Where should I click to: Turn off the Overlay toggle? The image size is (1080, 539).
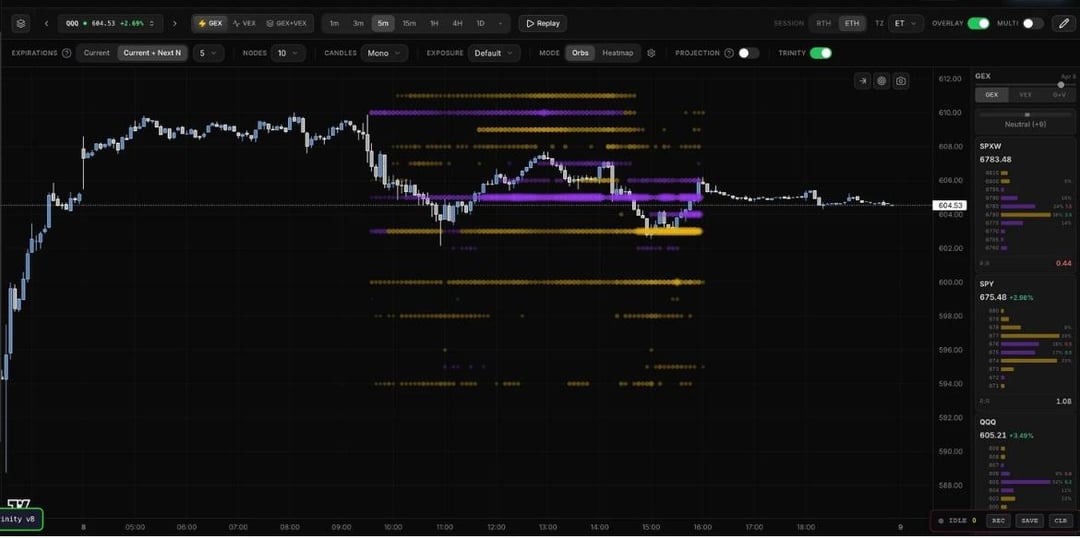pyautogui.click(x=978, y=23)
